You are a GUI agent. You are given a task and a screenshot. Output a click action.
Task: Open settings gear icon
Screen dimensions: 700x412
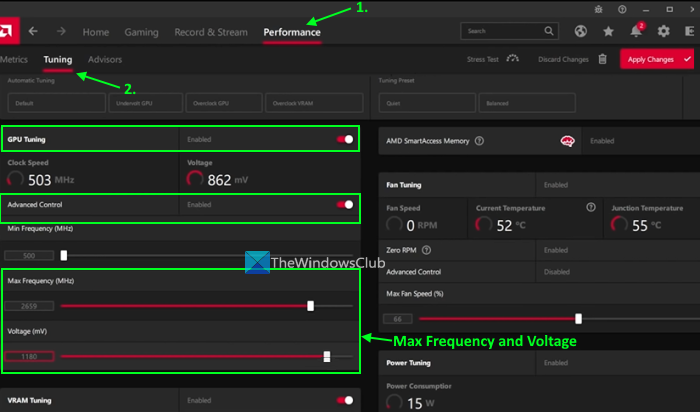[664, 32]
